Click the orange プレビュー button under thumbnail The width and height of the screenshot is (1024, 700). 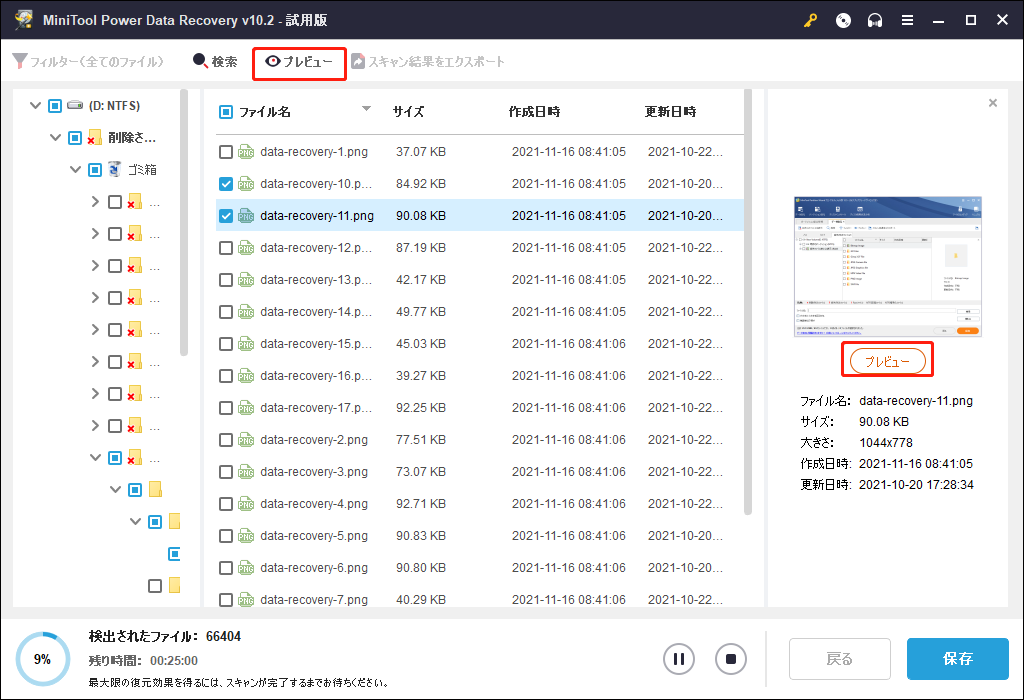pyautogui.click(x=887, y=361)
